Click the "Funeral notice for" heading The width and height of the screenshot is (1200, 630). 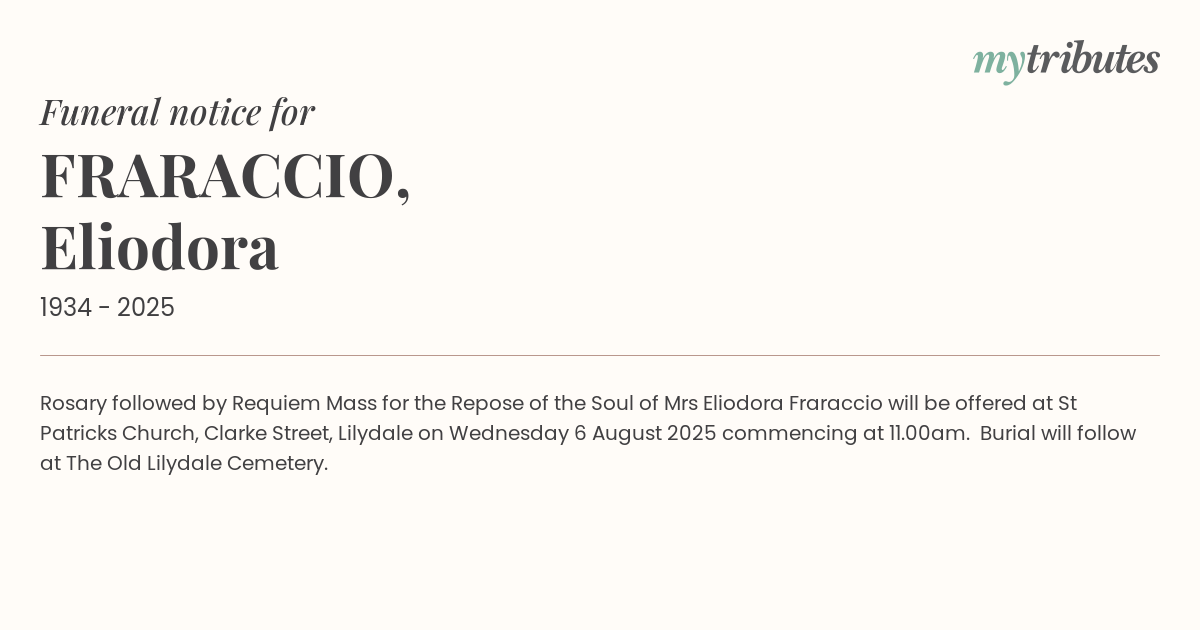pyautogui.click(x=177, y=112)
